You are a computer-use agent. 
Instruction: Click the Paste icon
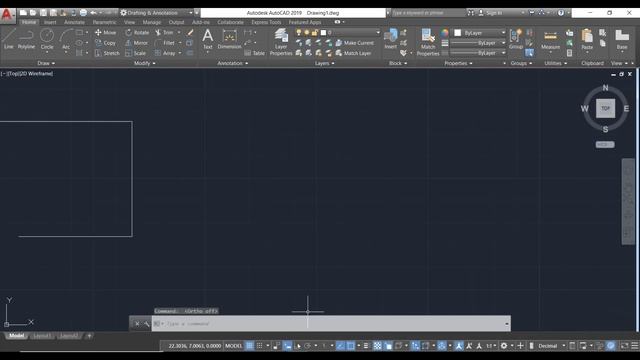[587, 39]
